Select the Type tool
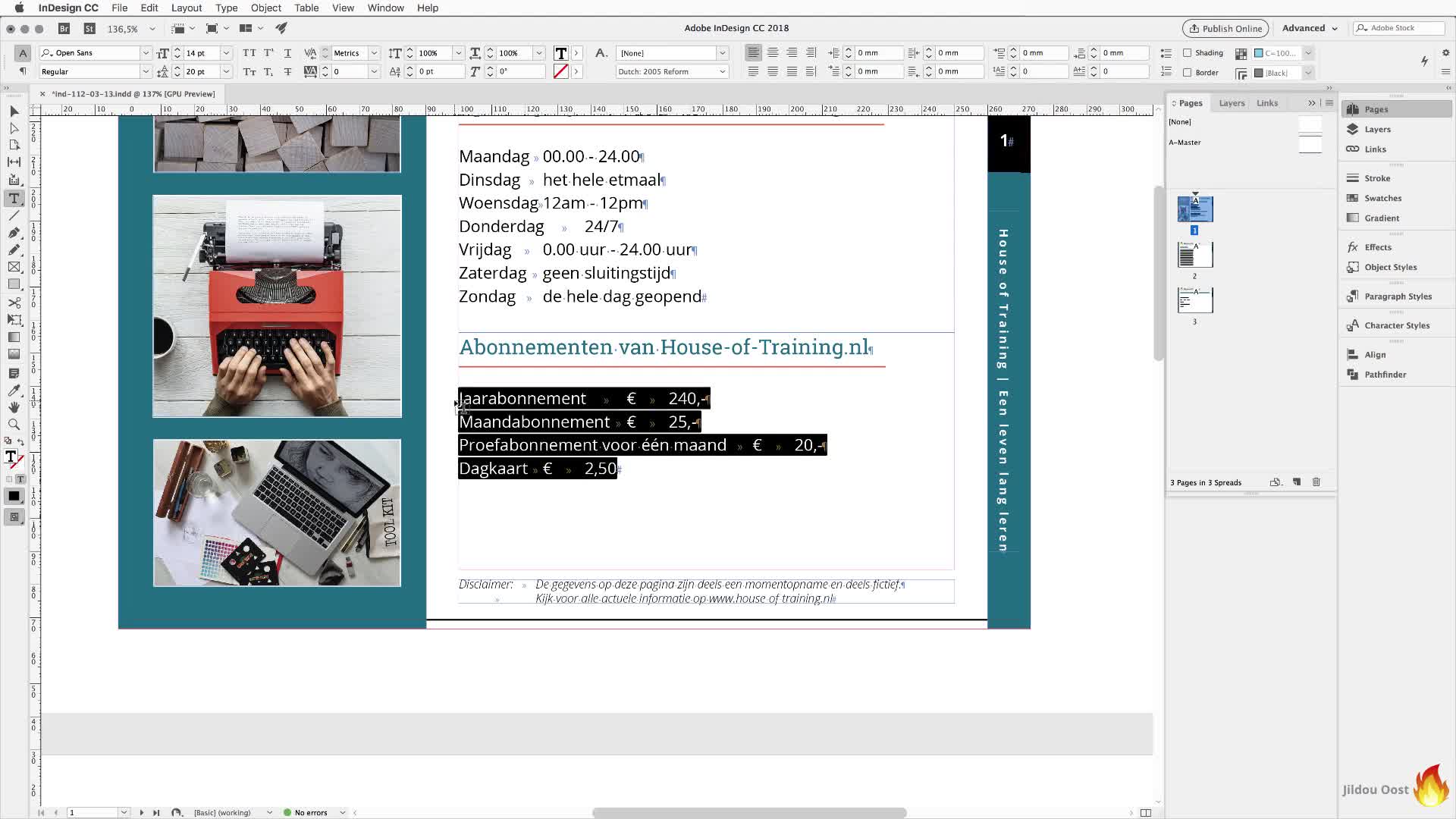Image resolution: width=1456 pixels, height=819 pixels. pyautogui.click(x=14, y=198)
